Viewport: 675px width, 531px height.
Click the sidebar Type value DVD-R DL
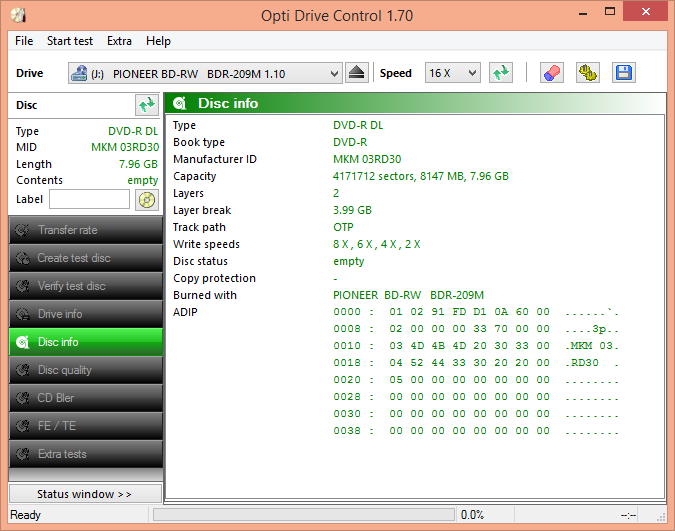133,131
